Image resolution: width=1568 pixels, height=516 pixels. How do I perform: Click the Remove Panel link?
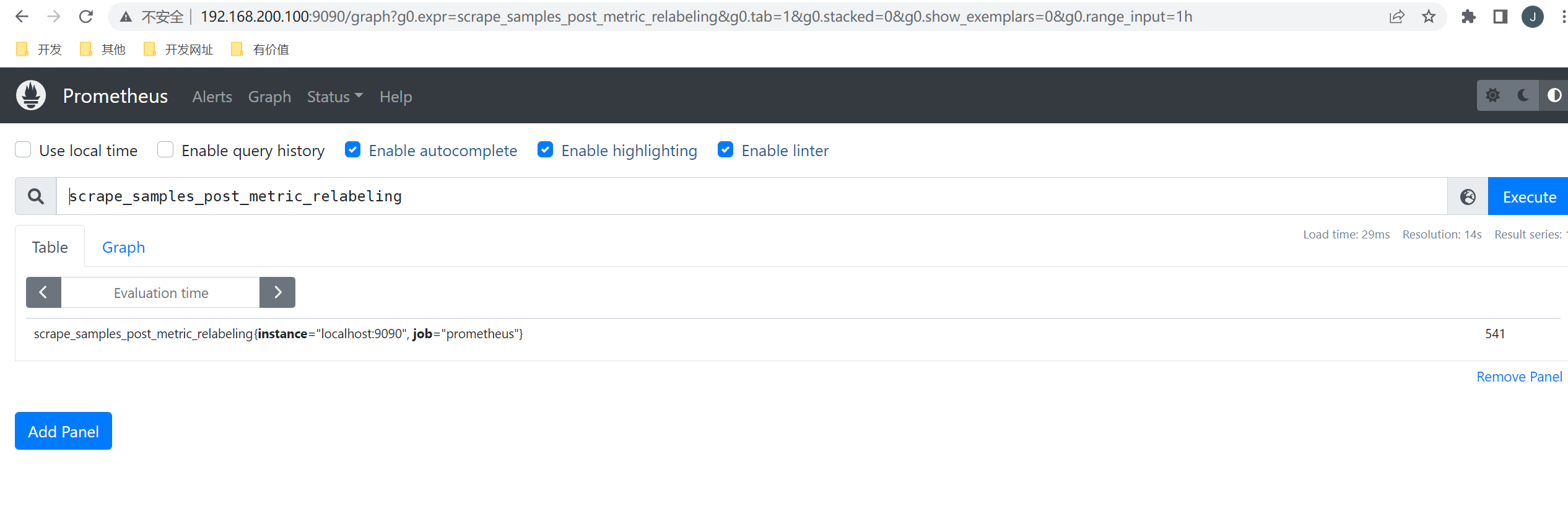point(1519,377)
